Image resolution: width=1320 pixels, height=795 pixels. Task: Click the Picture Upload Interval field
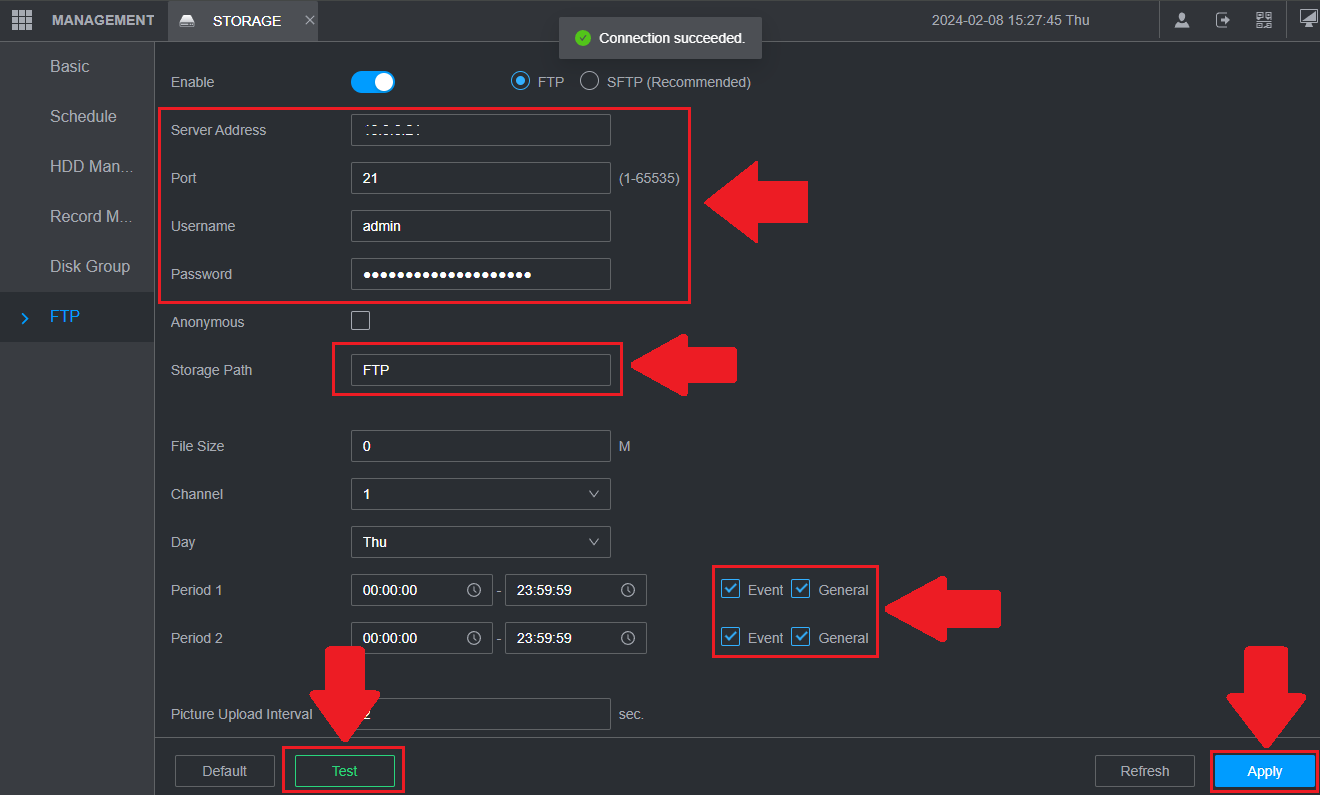(481, 714)
